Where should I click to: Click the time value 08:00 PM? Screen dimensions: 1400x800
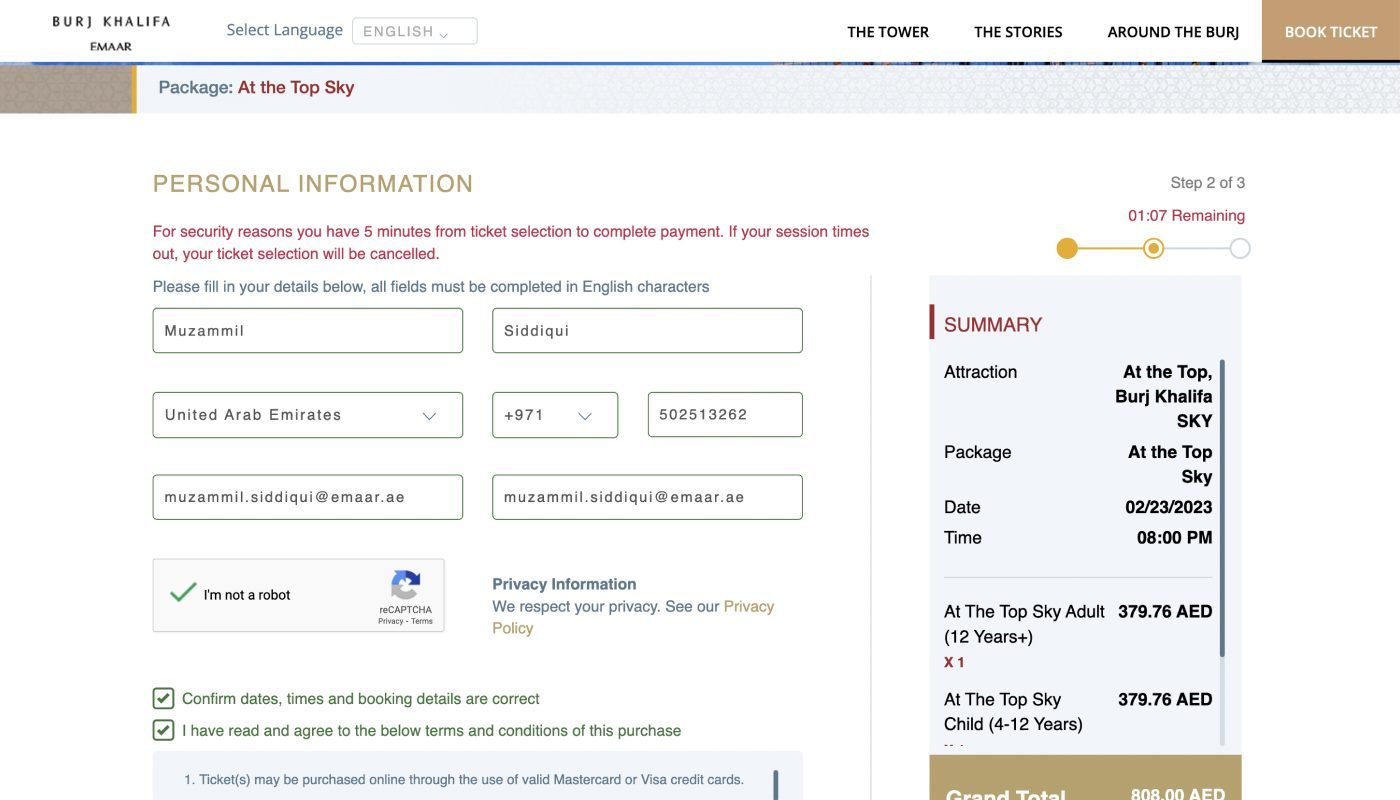click(x=1174, y=537)
